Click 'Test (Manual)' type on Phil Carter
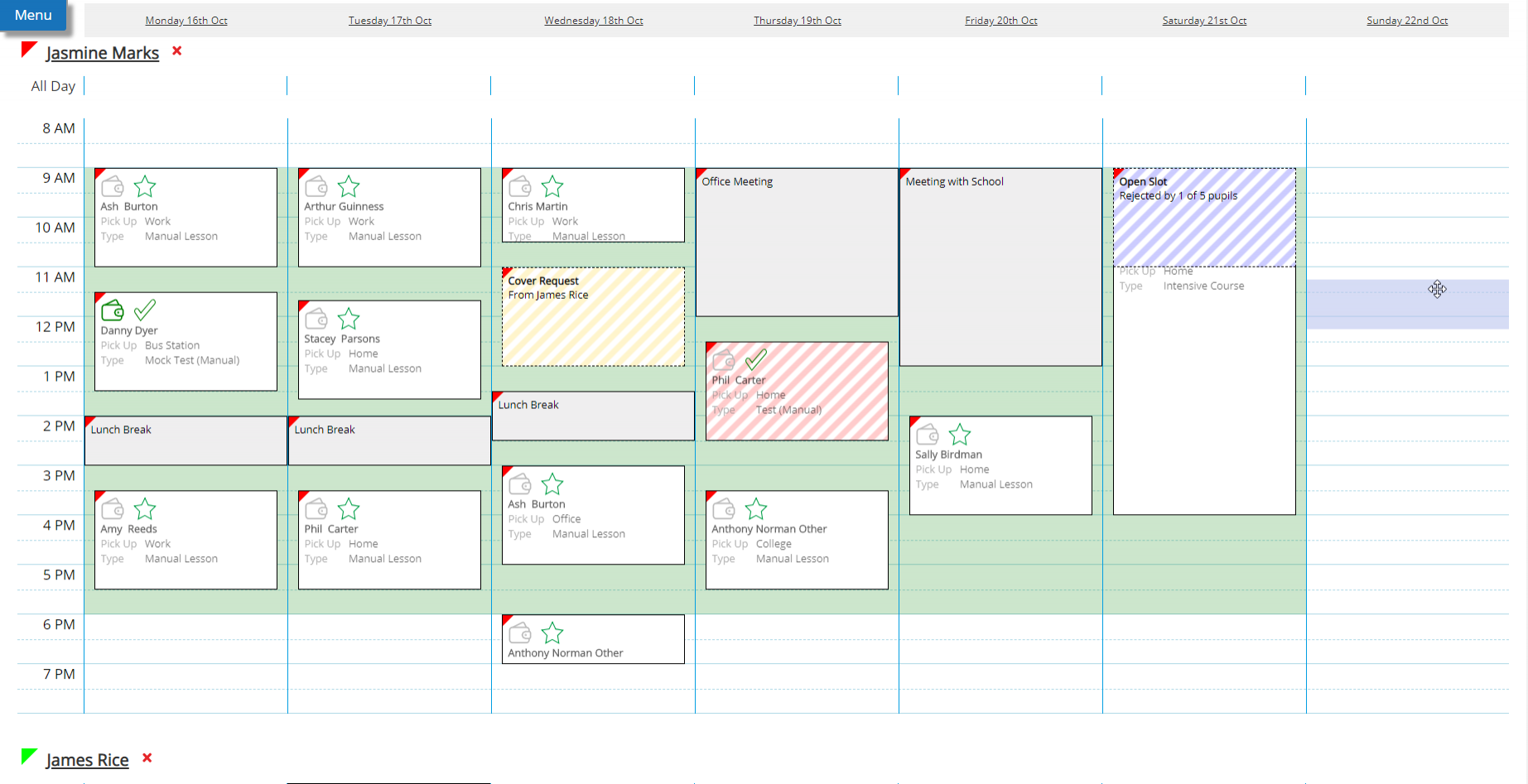Screen dimensions: 1528x784 pos(788,410)
